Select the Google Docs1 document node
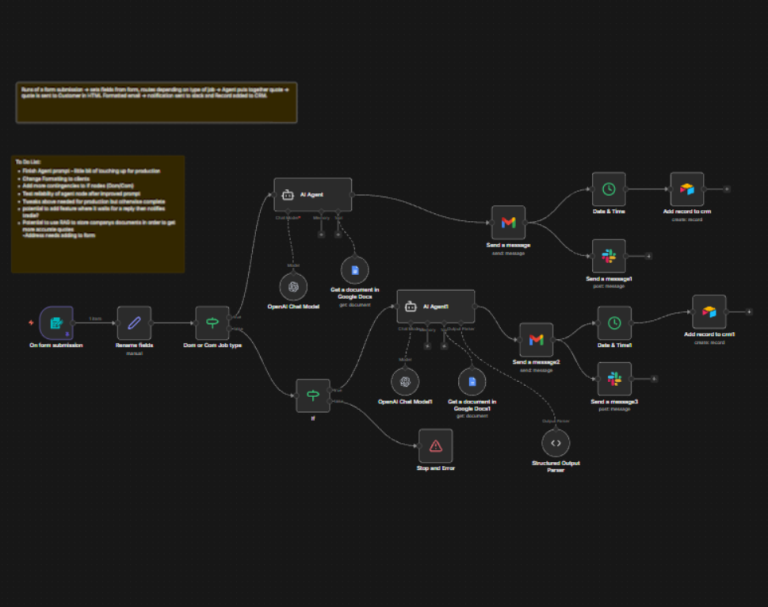This screenshot has height=607, width=768. (472, 381)
